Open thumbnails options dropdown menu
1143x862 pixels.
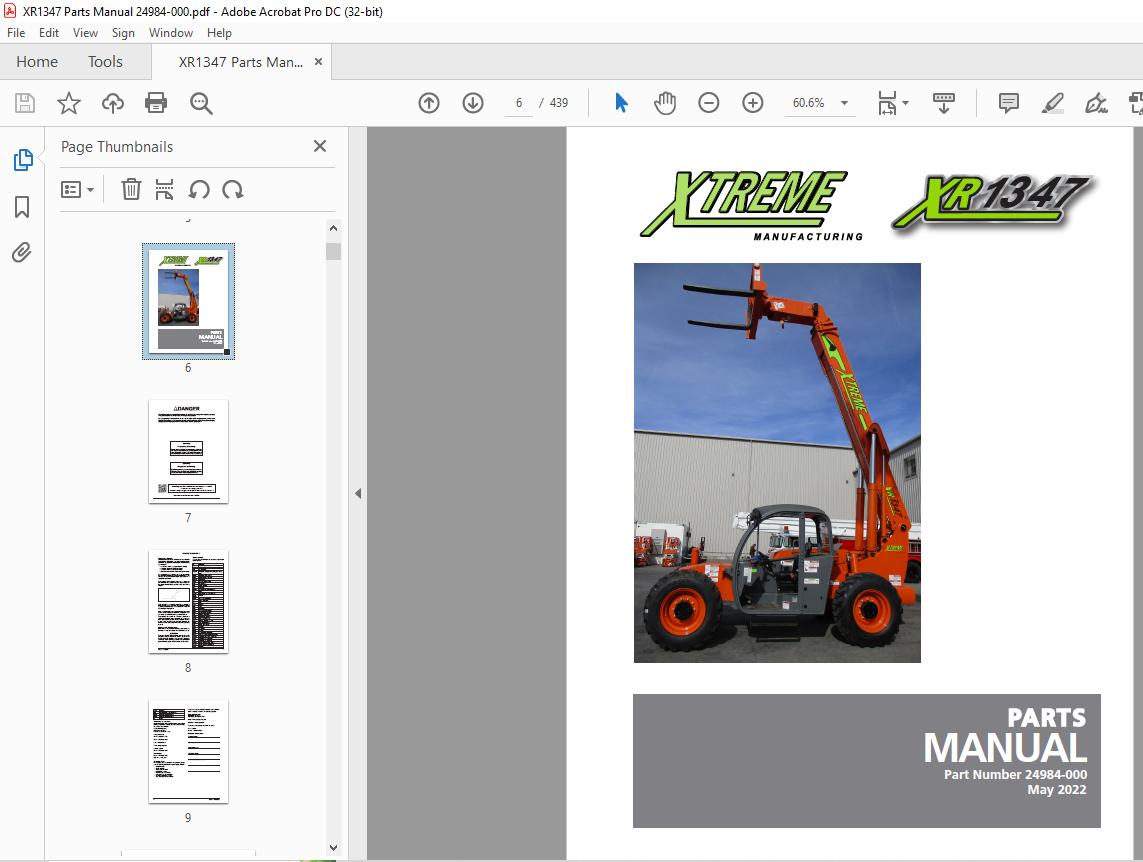pyautogui.click(x=77, y=189)
